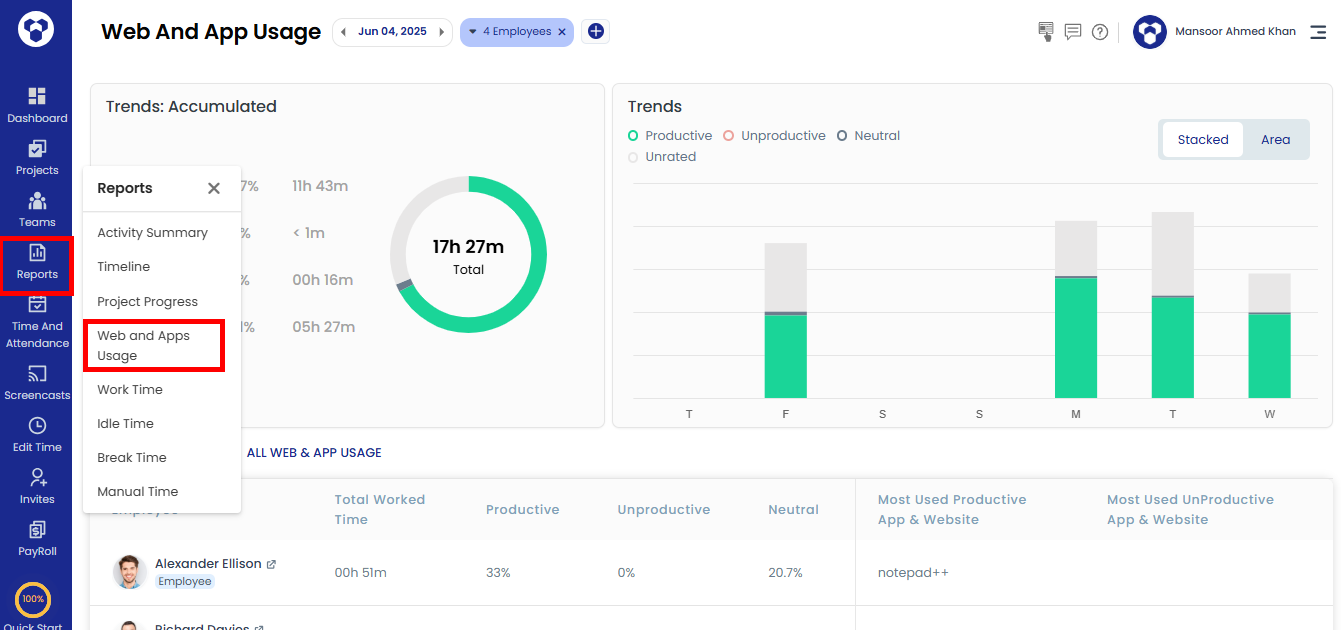Open the PayRoll section
Image resolution: width=1341 pixels, height=630 pixels.
[x=37, y=538]
